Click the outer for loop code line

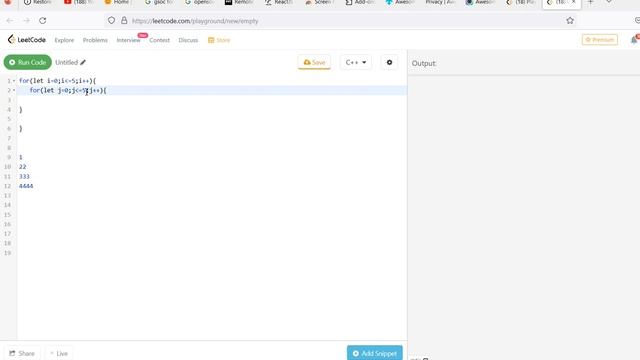pos(58,81)
